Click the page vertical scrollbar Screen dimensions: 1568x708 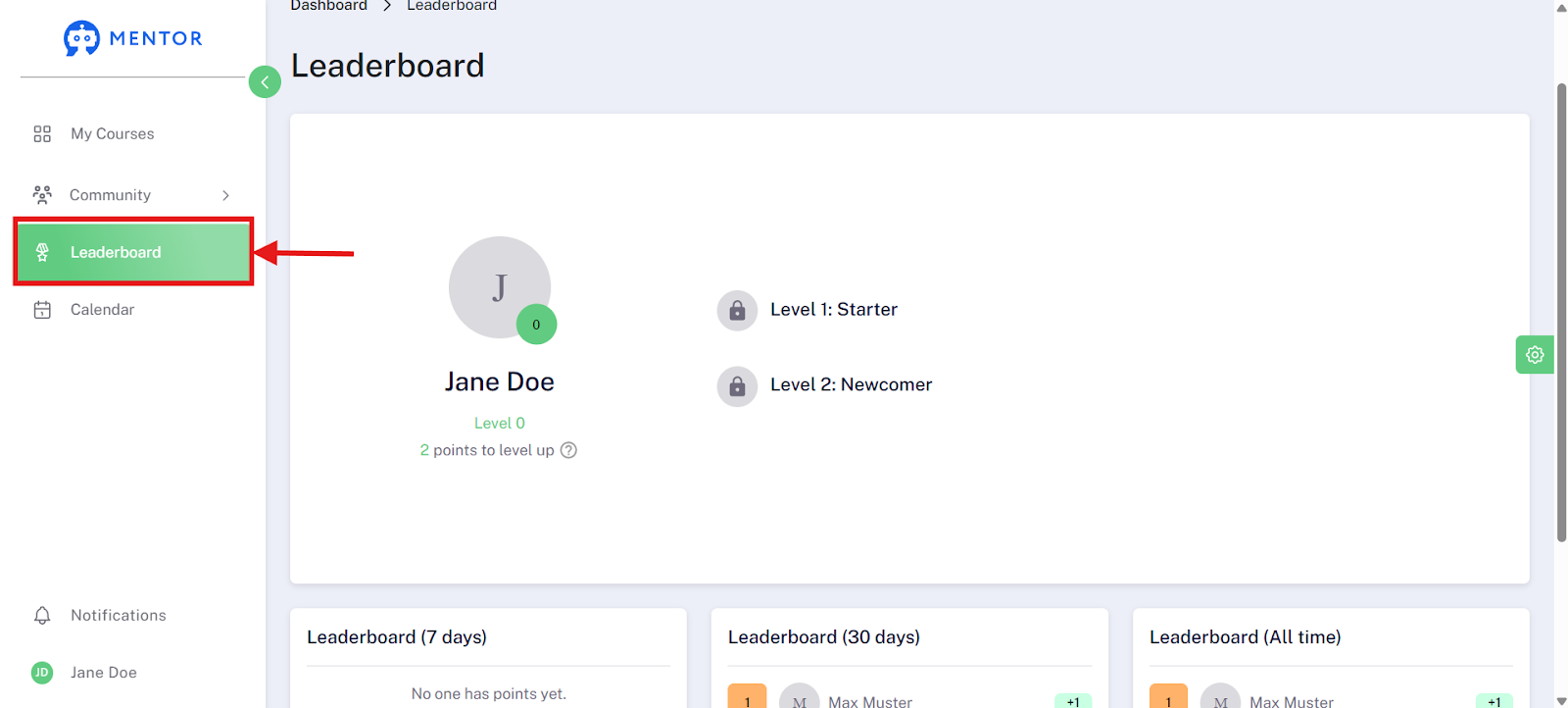(1561, 312)
